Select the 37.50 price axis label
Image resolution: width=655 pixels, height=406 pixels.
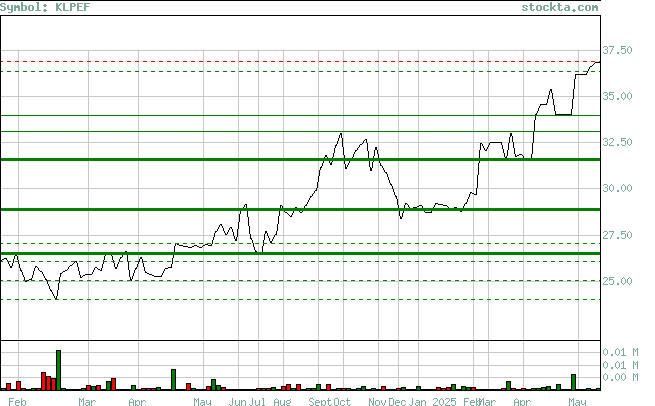(617, 51)
